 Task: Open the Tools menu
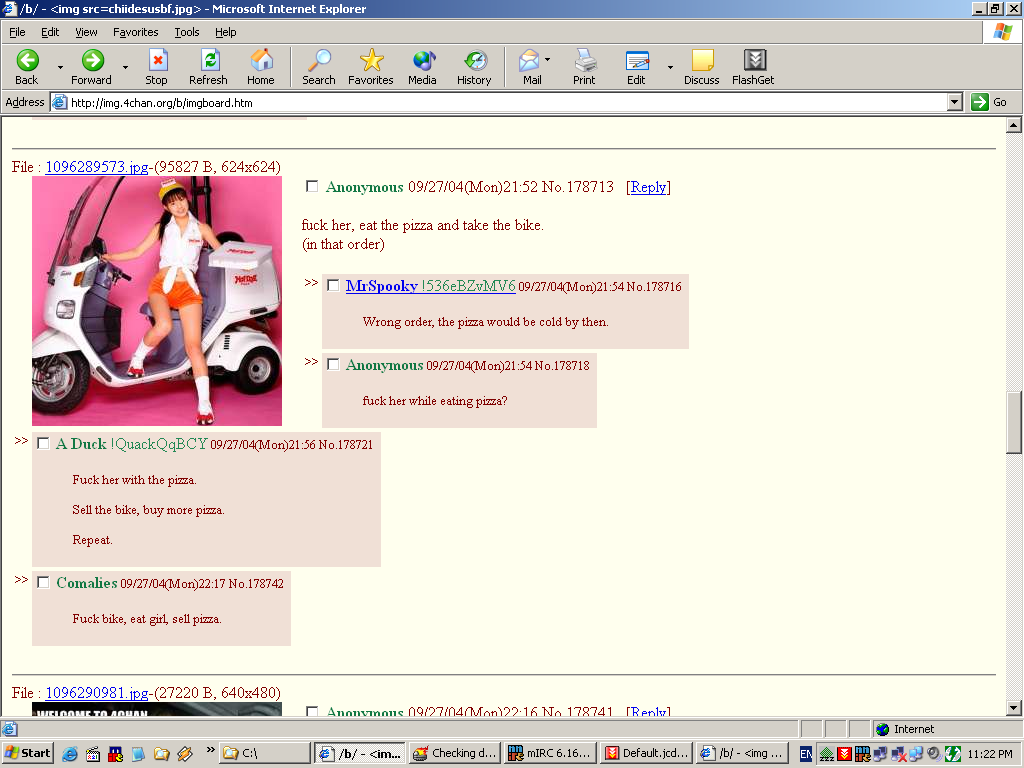pos(186,32)
